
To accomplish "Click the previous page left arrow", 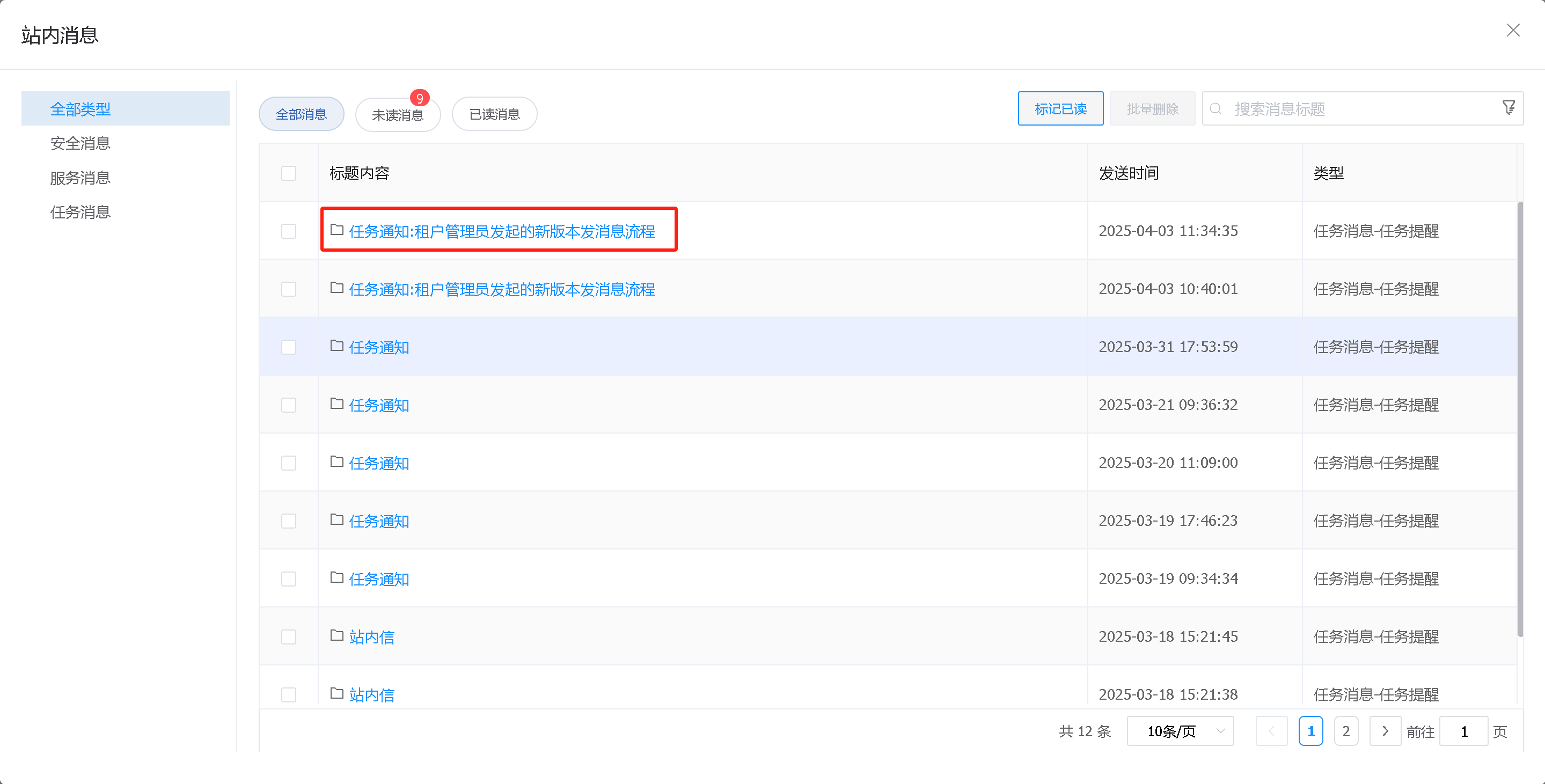I will (1271, 731).
